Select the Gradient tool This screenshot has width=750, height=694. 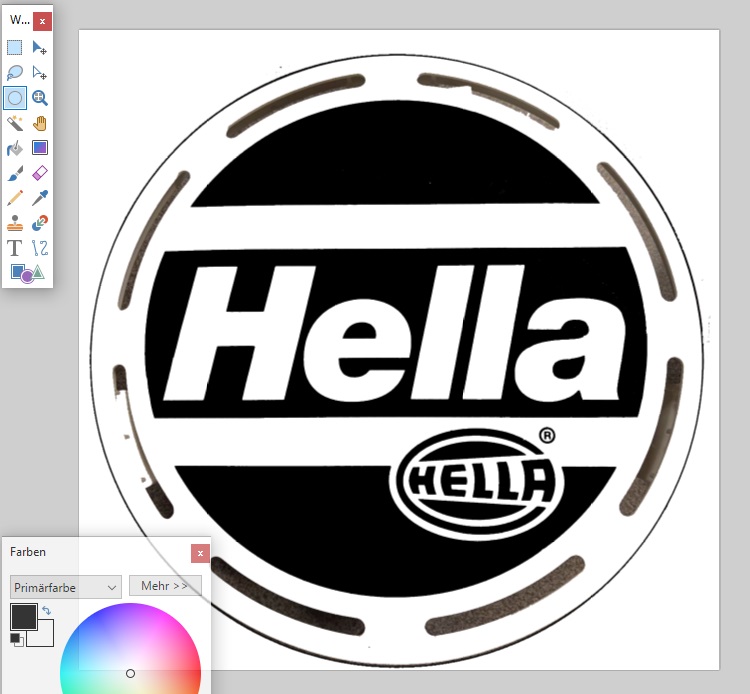(40, 148)
